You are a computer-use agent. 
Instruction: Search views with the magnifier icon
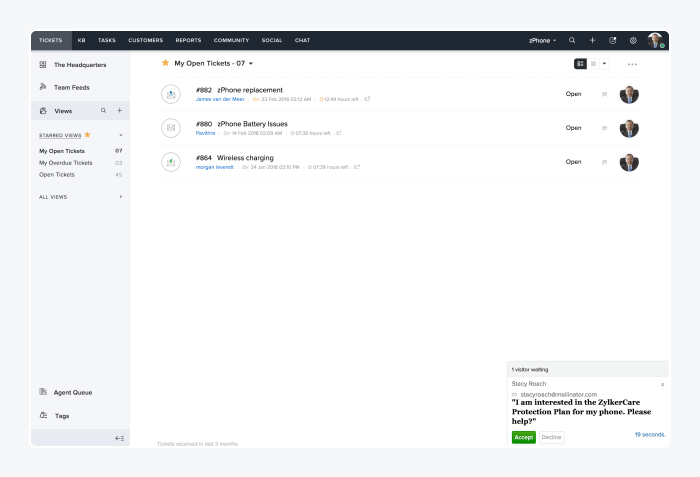point(103,110)
